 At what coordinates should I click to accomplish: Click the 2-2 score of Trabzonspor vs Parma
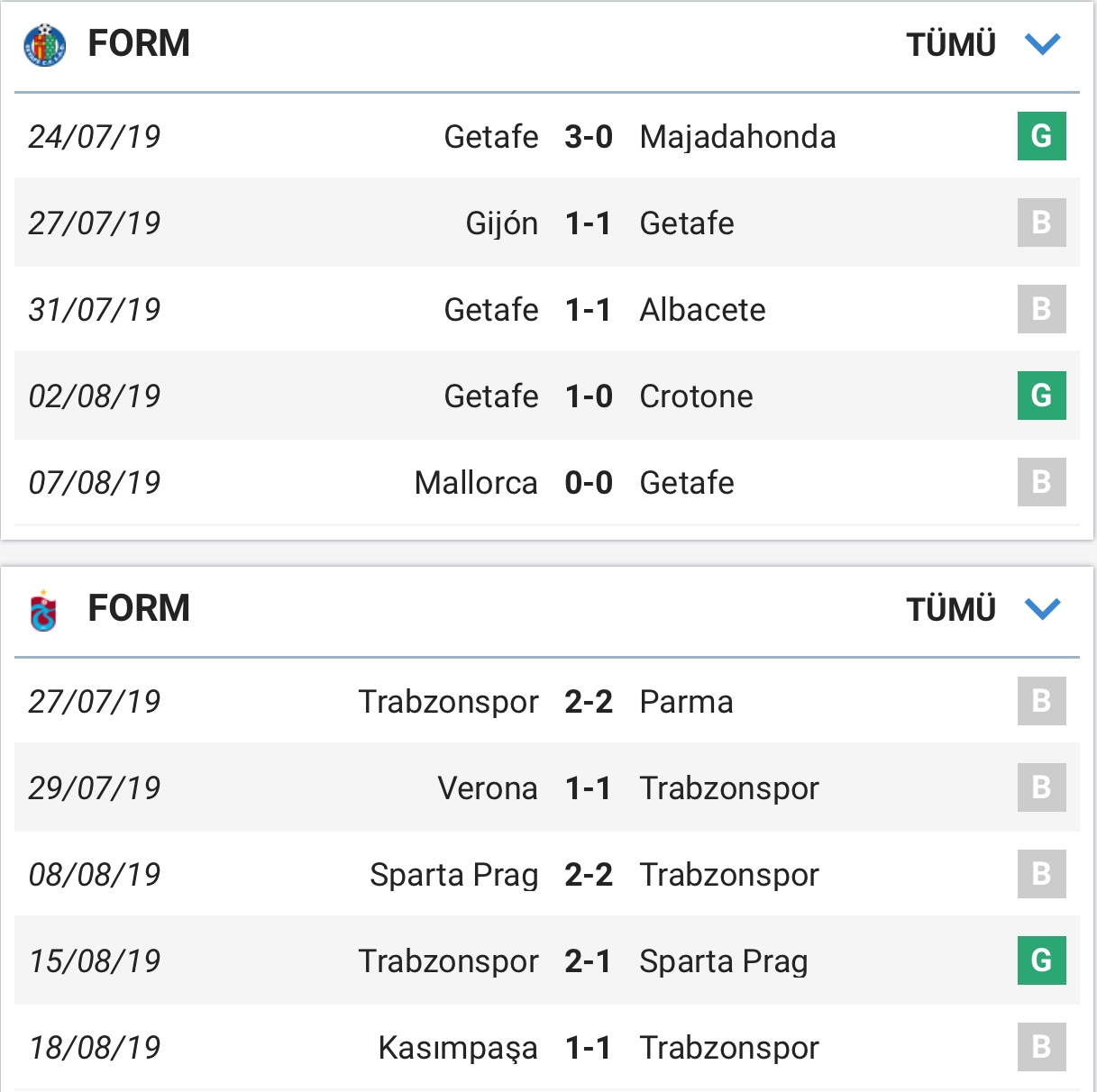click(x=588, y=702)
